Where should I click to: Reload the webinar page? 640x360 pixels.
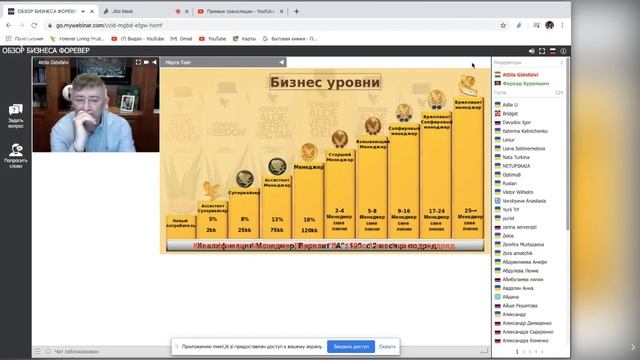click(x=34, y=25)
